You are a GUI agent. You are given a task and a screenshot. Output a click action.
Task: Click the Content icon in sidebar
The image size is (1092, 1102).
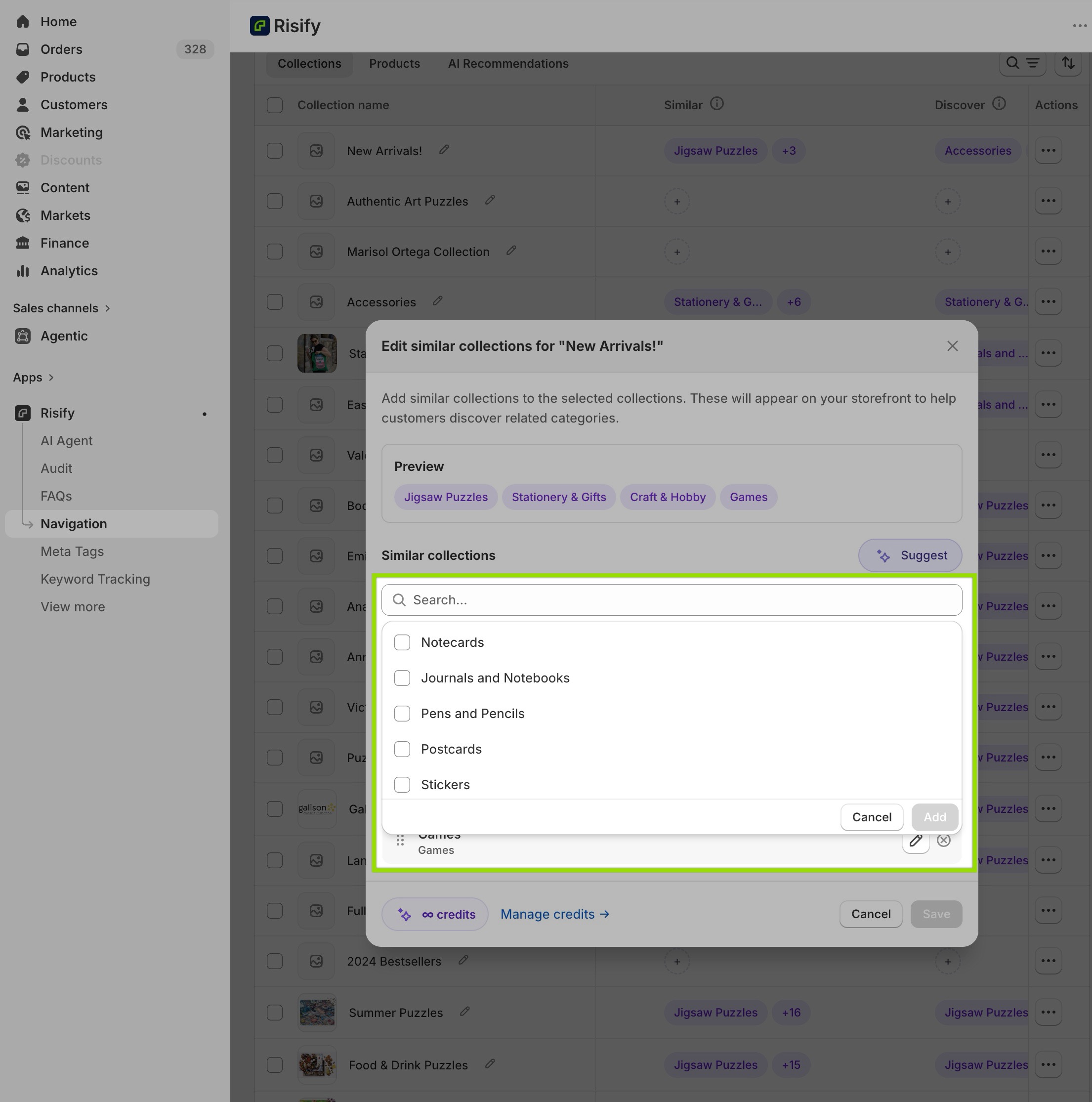point(23,188)
